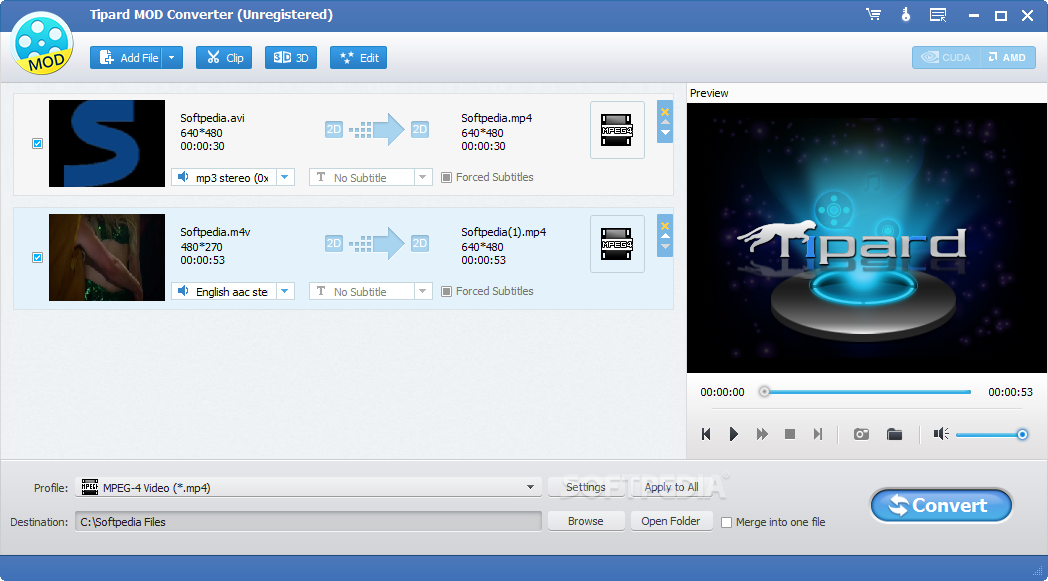
Task: Browse for destination folder
Action: pos(585,521)
